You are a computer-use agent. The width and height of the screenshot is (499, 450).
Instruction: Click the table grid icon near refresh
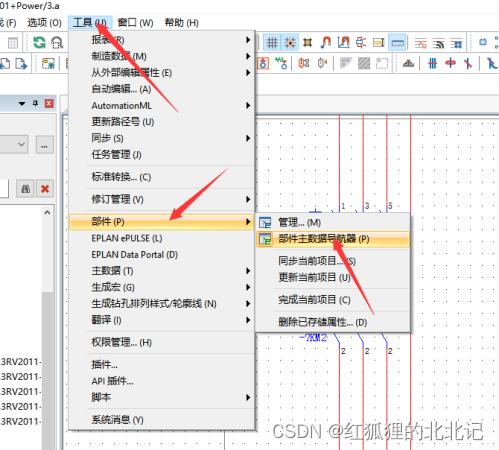pyautogui.click(x=13, y=43)
